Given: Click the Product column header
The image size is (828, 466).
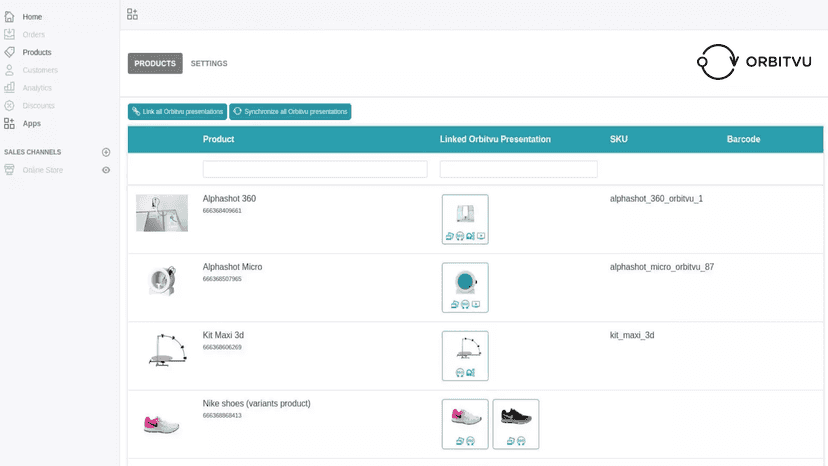Looking at the screenshot, I should (218, 139).
